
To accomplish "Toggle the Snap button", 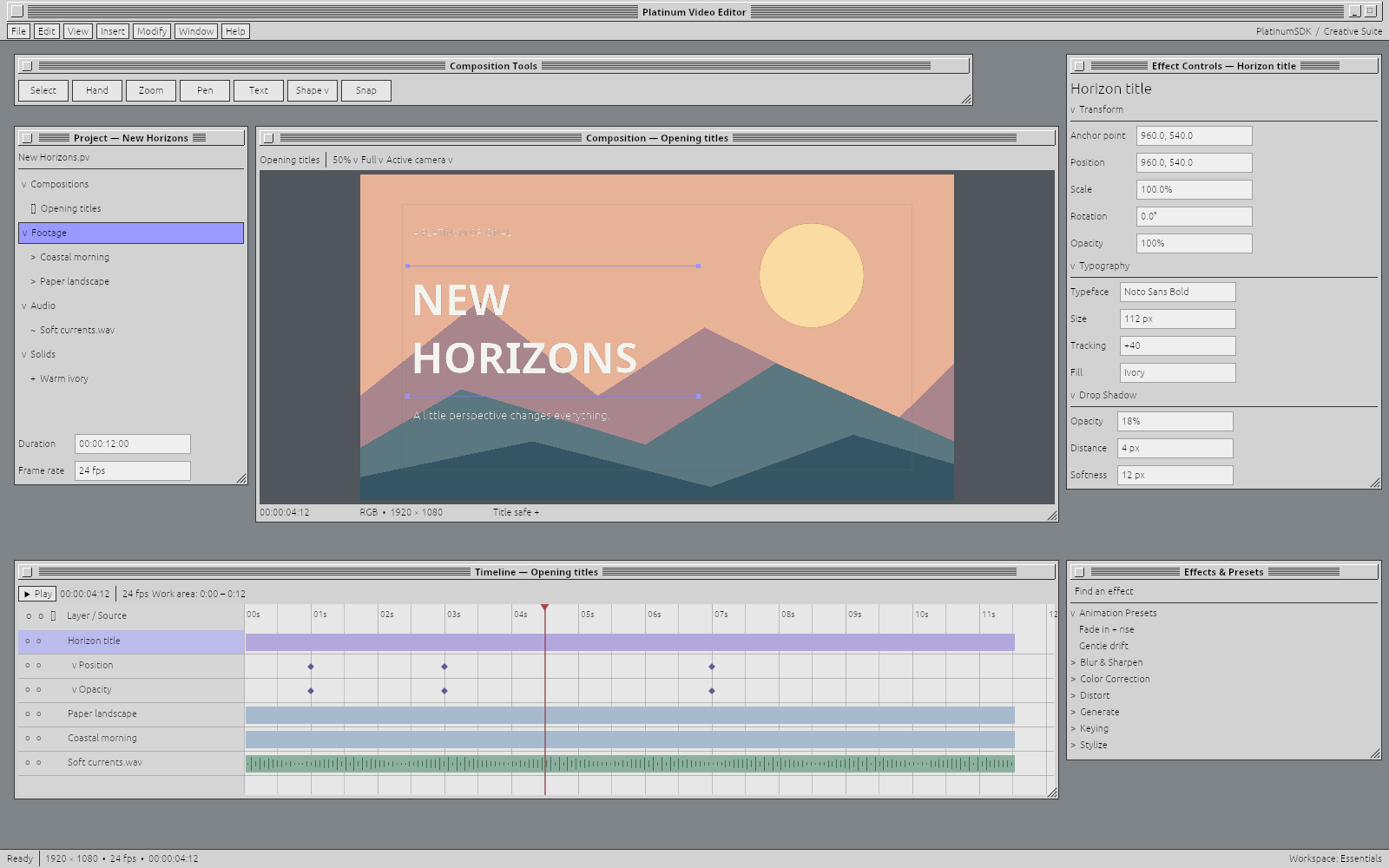I will (366, 90).
